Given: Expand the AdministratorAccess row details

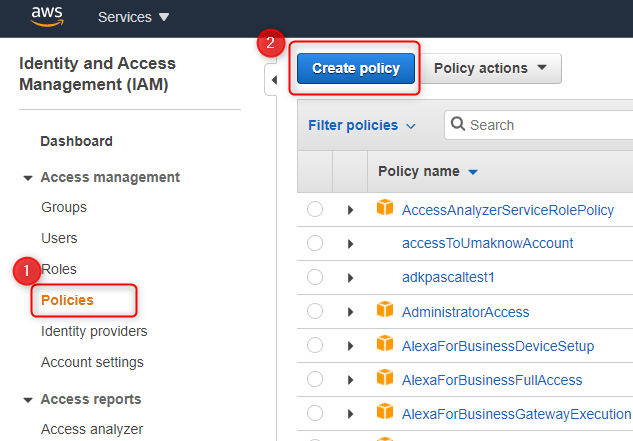Looking at the screenshot, I should [350, 312].
